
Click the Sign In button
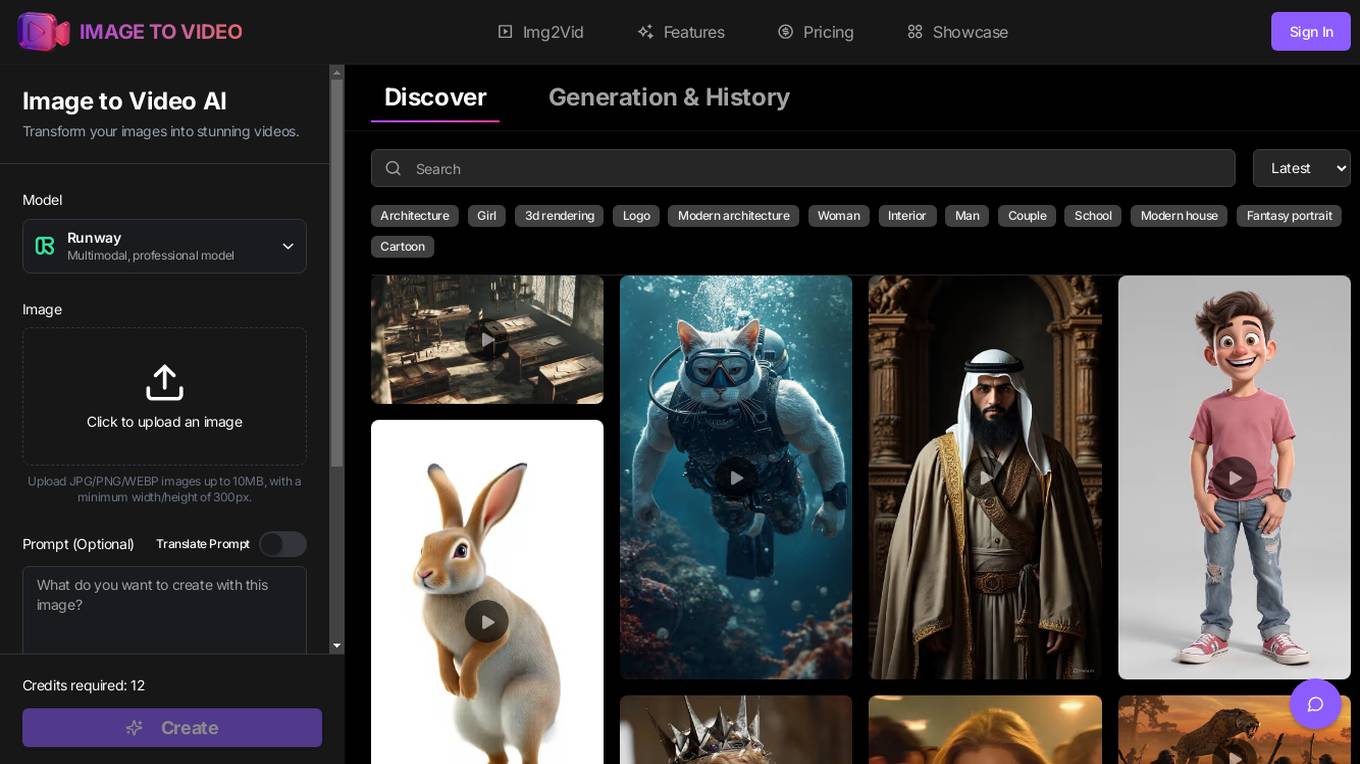(x=1311, y=32)
